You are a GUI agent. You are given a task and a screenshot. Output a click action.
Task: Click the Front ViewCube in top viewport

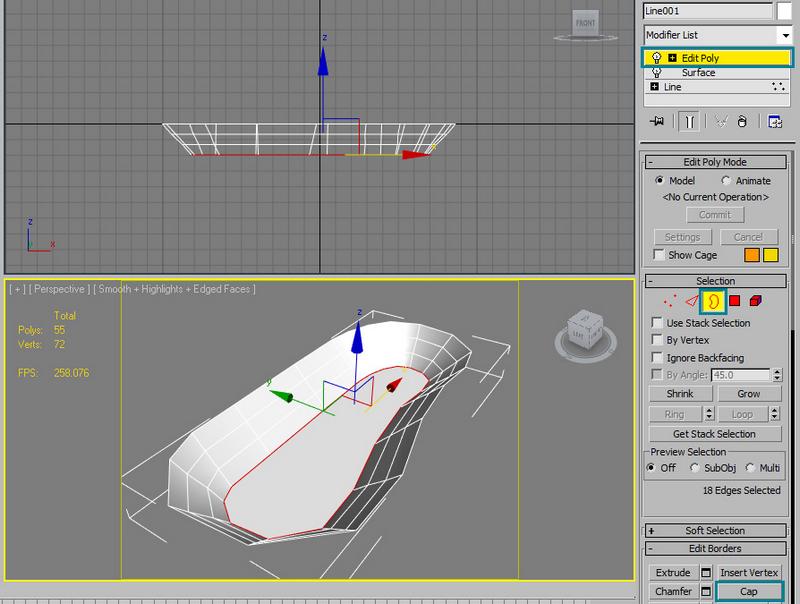(584, 23)
